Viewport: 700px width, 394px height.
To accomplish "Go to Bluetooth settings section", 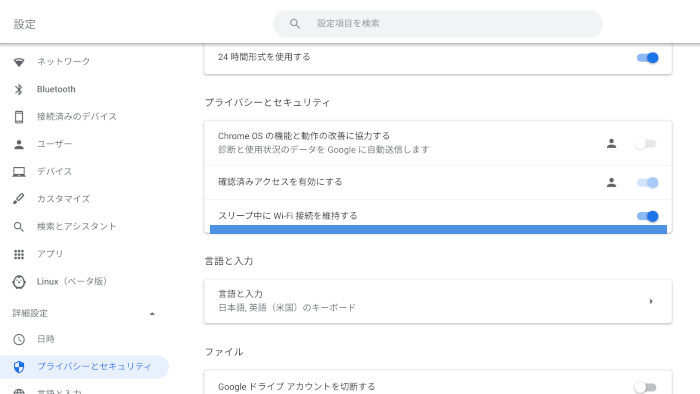I will coord(56,89).
